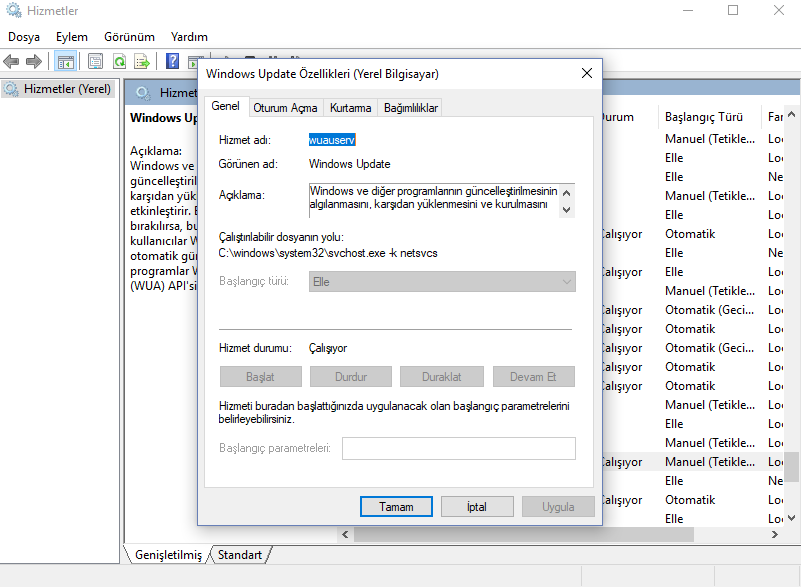Switch to the Oturum Açma tab
801x587 pixels.
285,108
